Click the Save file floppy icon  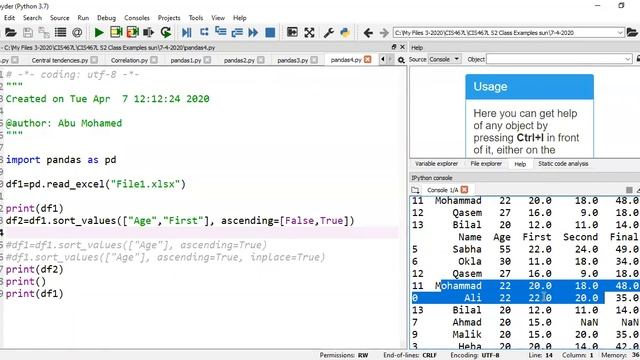28,32
